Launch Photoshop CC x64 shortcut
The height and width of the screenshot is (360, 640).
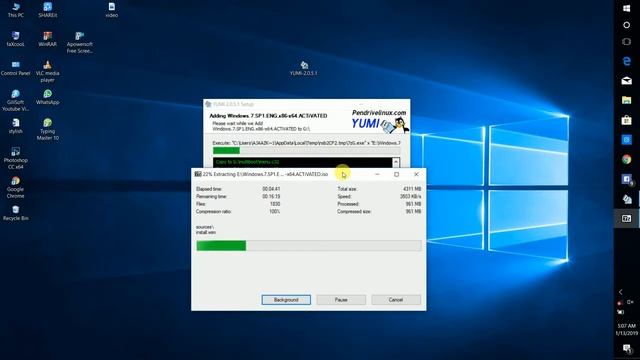tap(16, 158)
